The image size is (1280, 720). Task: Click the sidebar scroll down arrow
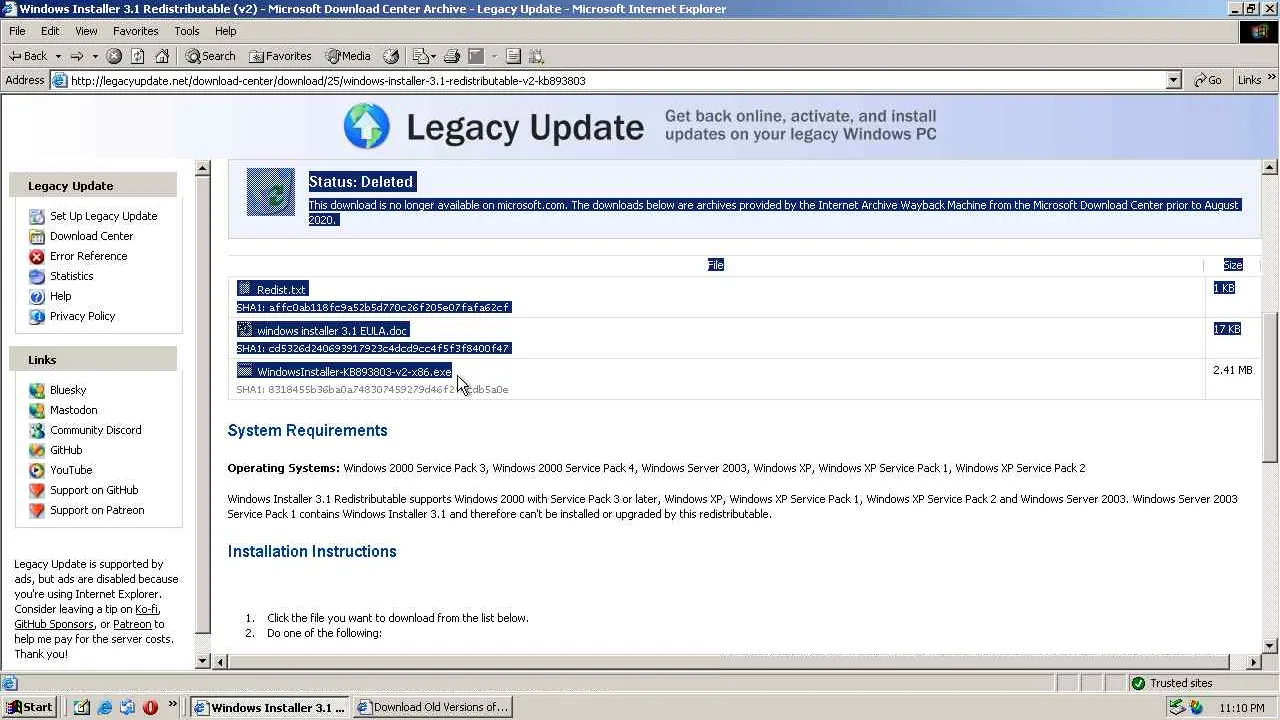204,661
